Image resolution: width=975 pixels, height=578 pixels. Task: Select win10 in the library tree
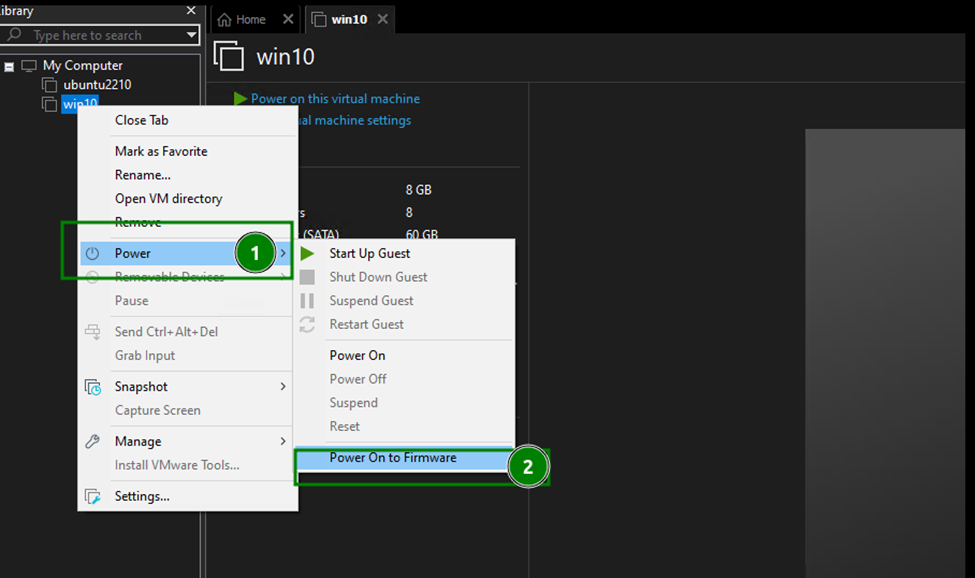coord(80,104)
